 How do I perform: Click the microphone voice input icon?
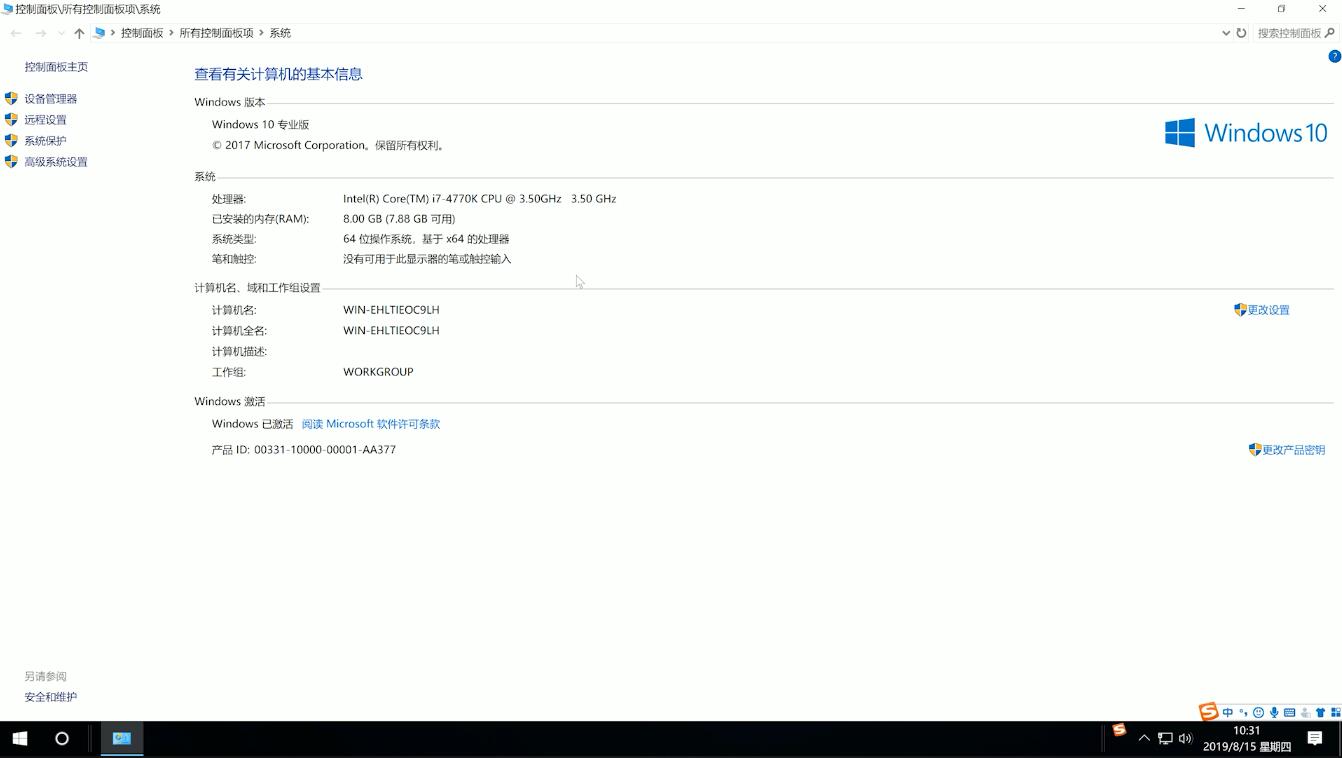1274,713
